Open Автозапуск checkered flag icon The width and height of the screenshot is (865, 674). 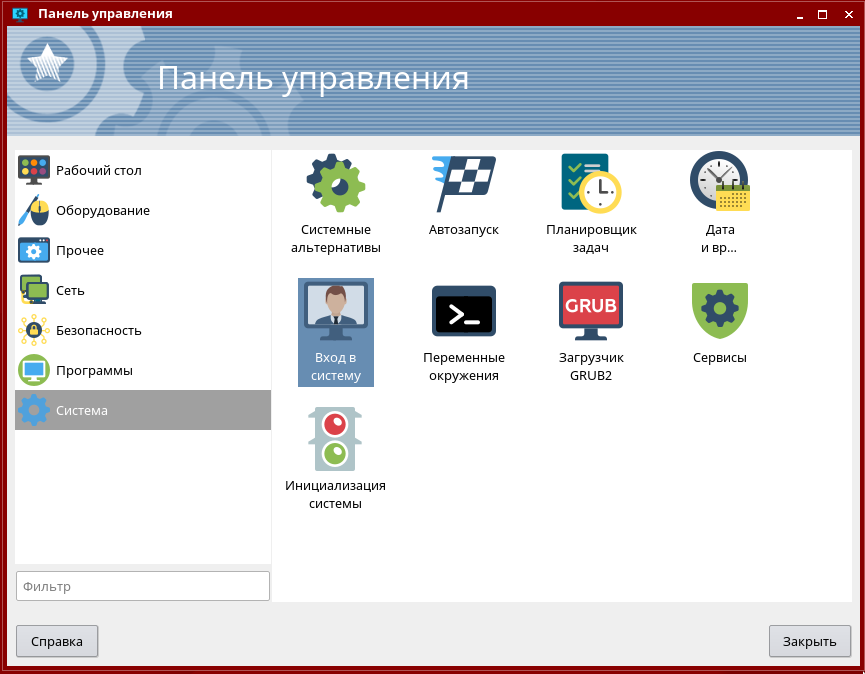pyautogui.click(x=463, y=184)
